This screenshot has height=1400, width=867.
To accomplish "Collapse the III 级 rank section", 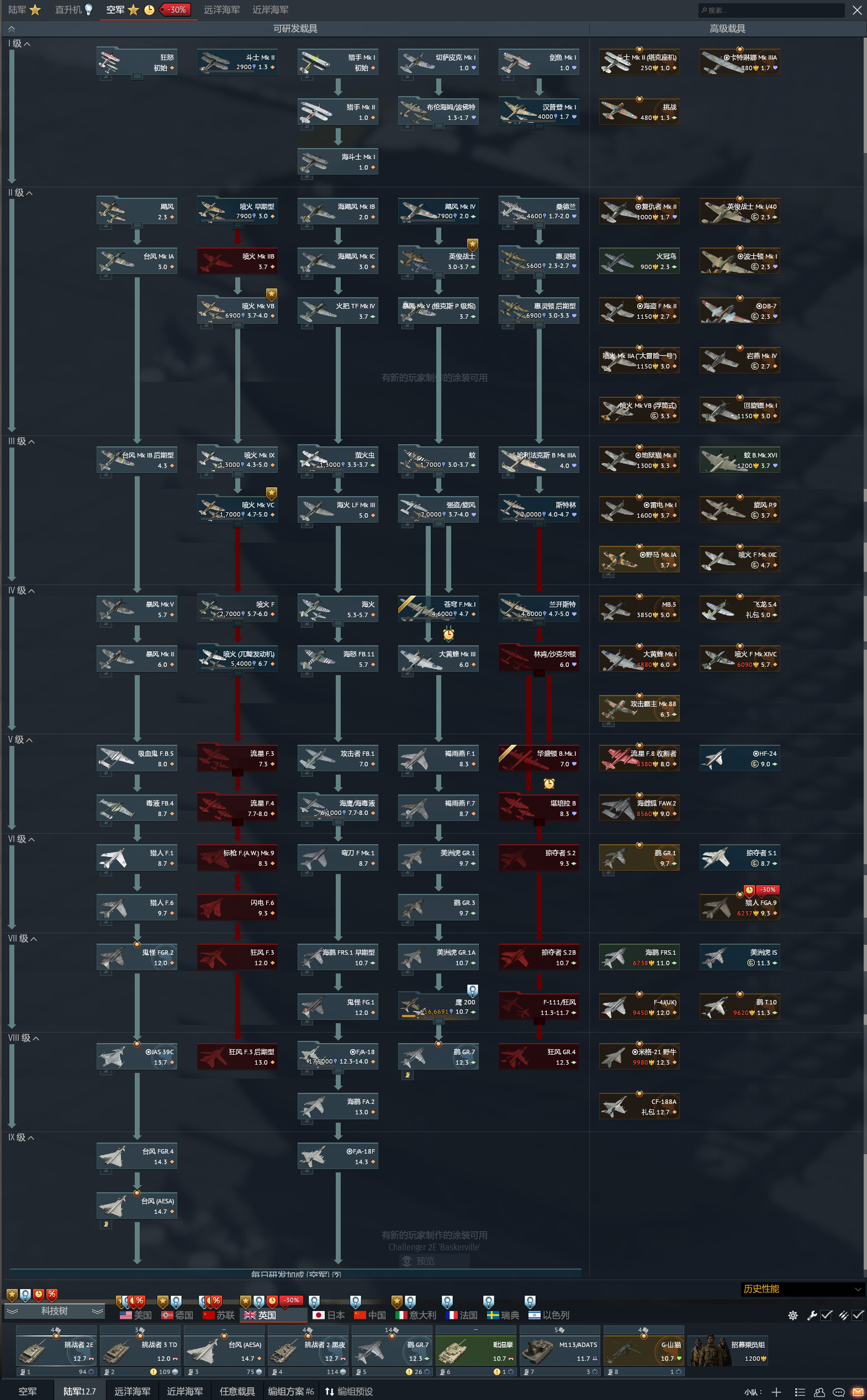I will pos(22,441).
